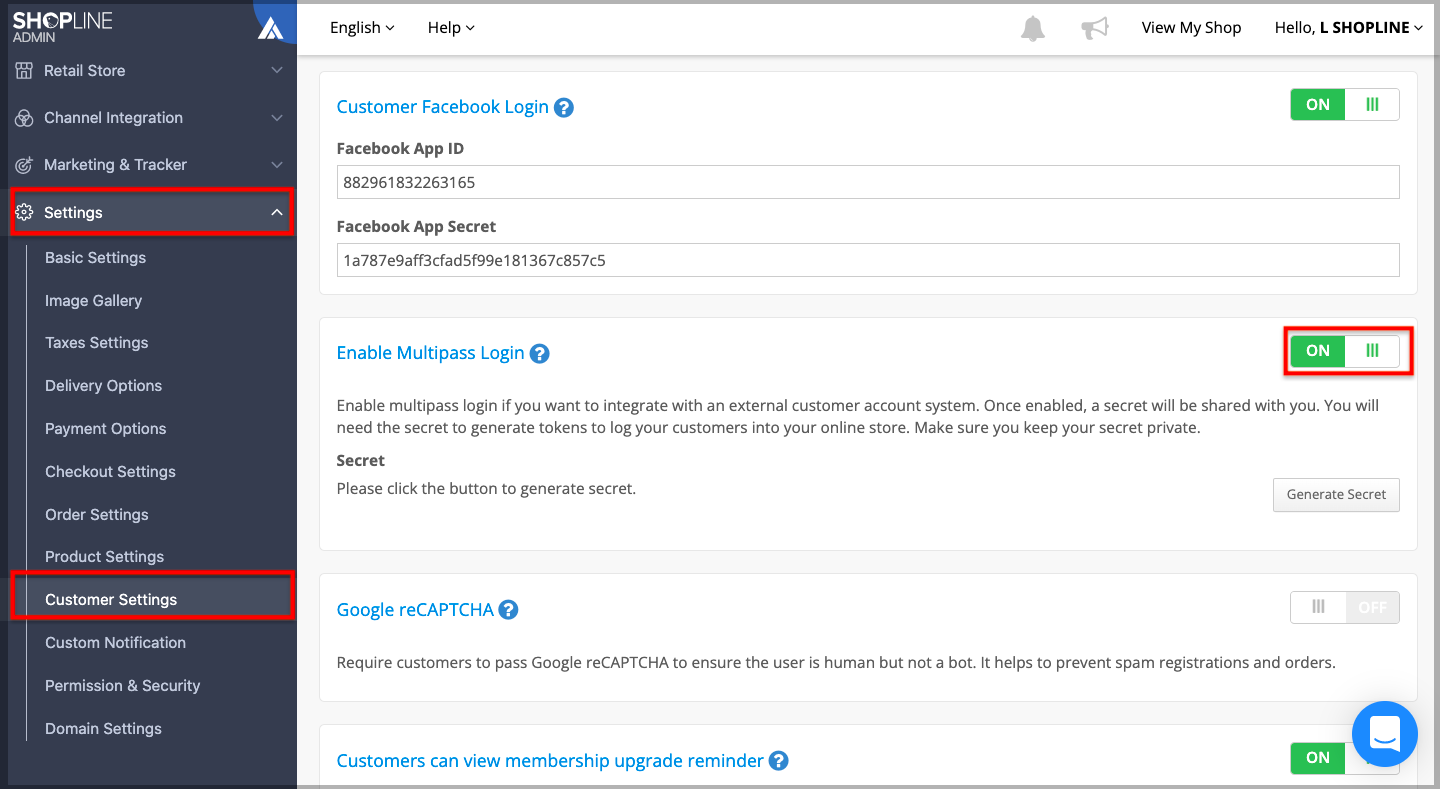Screen dimensions: 1440x789
Task: Click the Marketing & Tracker target icon
Action: (24, 165)
